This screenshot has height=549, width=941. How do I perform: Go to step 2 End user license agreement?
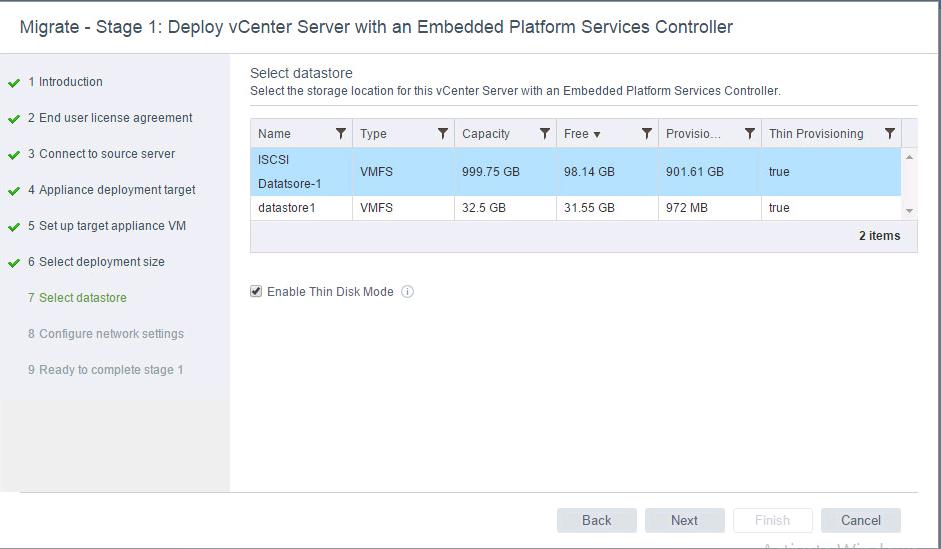(110, 118)
